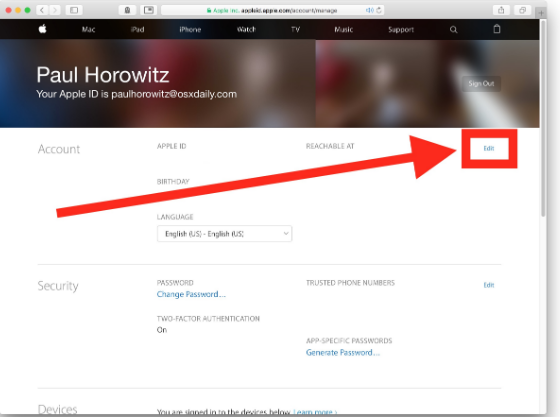Click the ghost-shaped toolbar extension icon
The image size is (560, 417).
(127, 10)
